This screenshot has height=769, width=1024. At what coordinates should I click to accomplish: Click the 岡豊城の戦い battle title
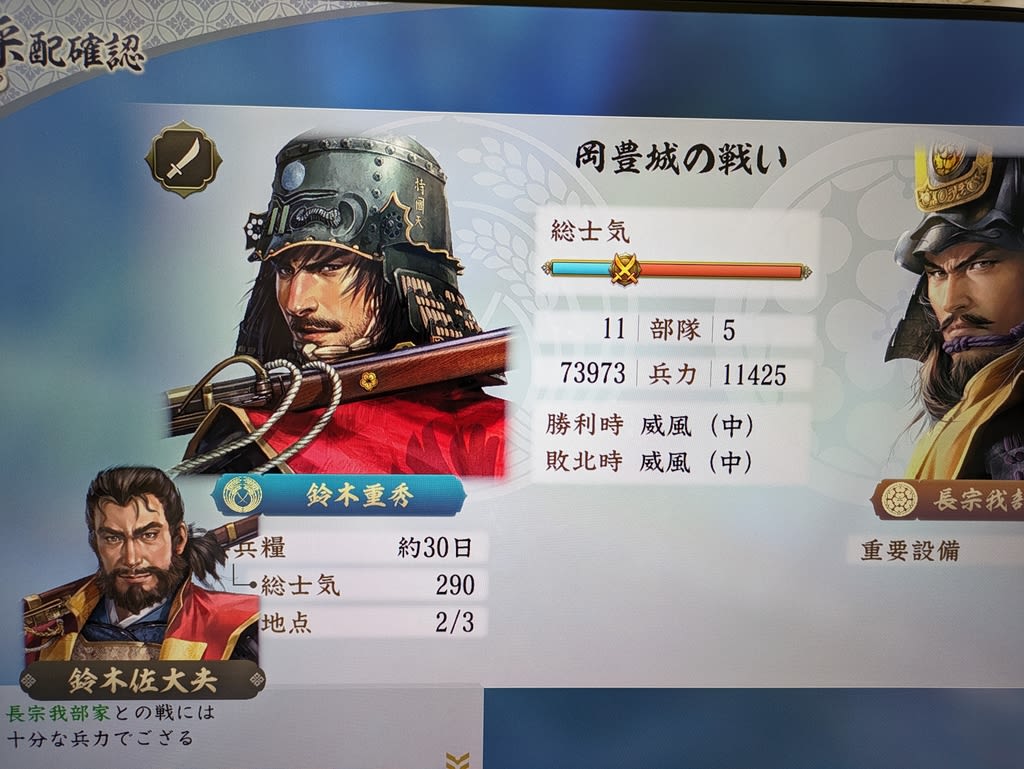point(679,158)
